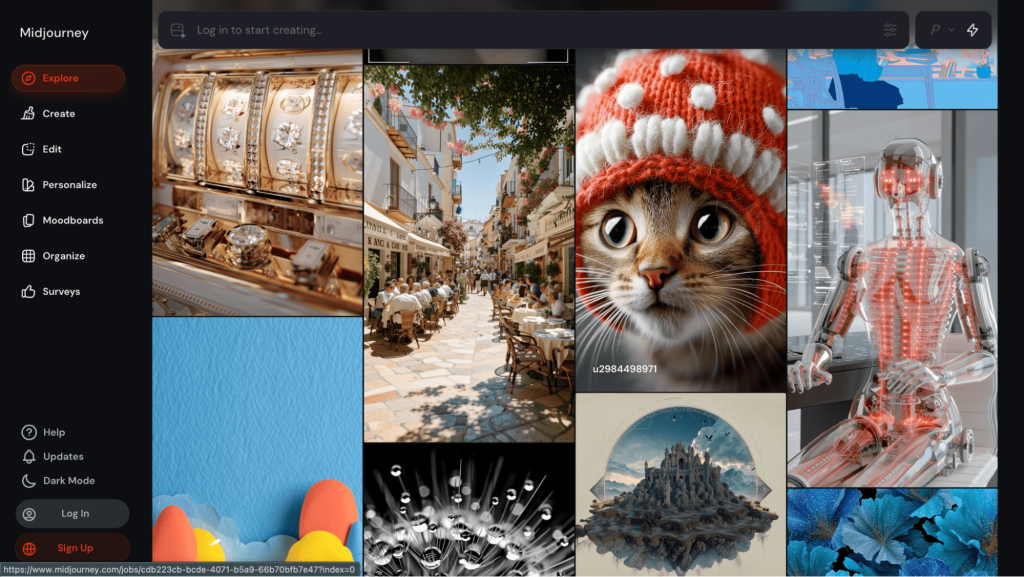Viewport: 1024px width, 577px height.
Task: Open the transparent robot image
Action: click(x=892, y=298)
